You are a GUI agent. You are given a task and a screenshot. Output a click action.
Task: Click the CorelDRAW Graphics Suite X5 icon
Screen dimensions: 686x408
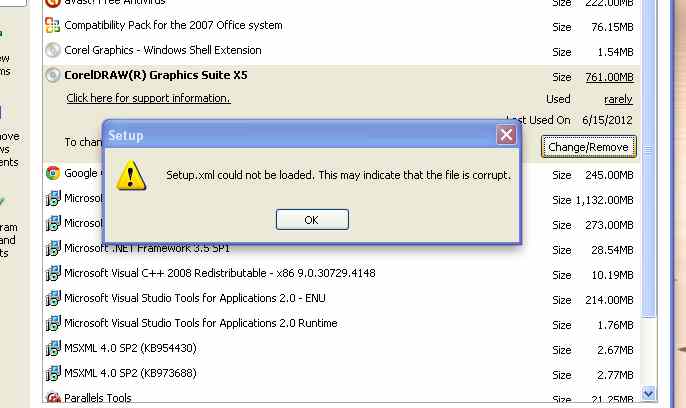[53, 75]
